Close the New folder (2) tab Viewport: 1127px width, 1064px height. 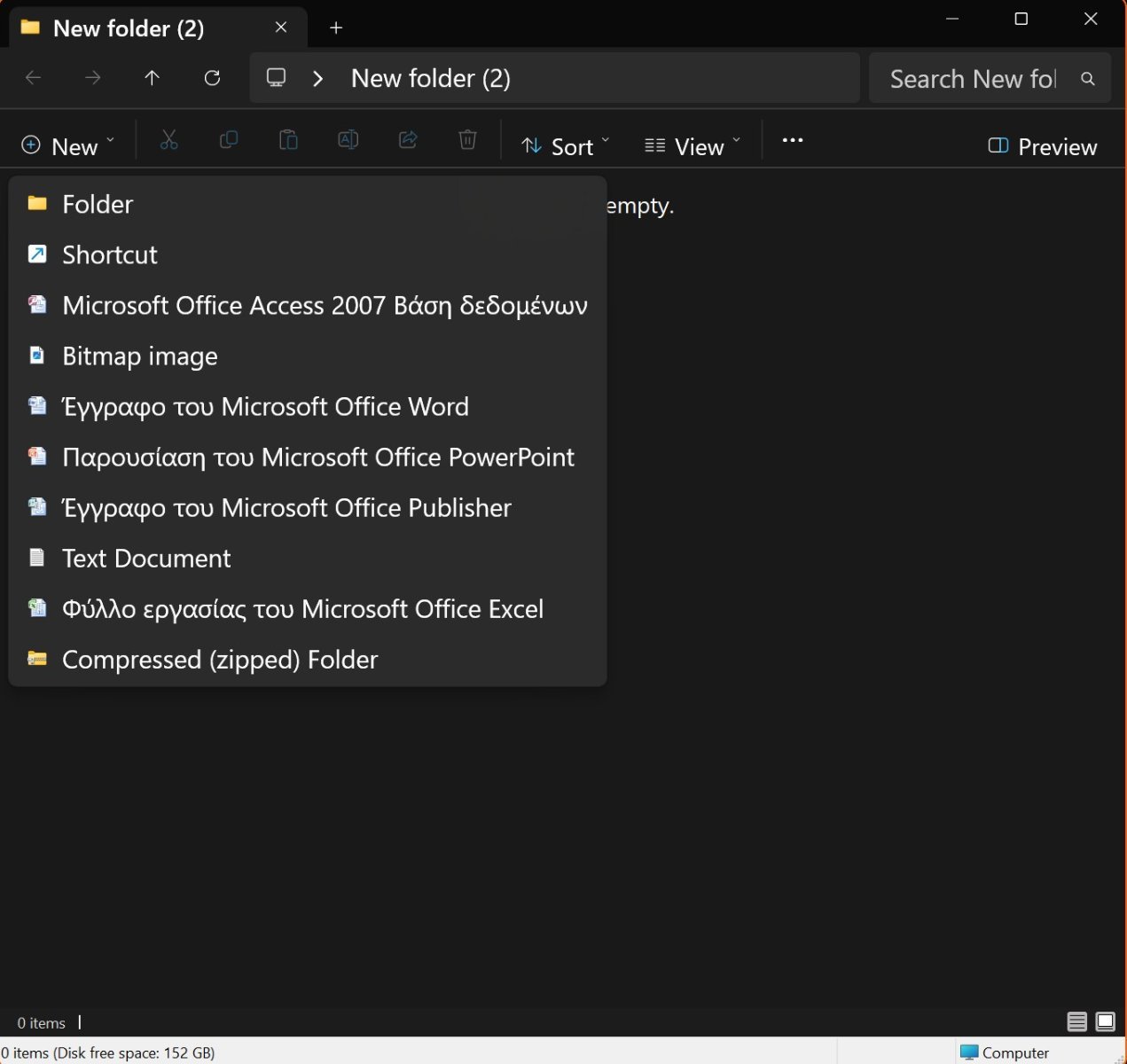tap(281, 27)
